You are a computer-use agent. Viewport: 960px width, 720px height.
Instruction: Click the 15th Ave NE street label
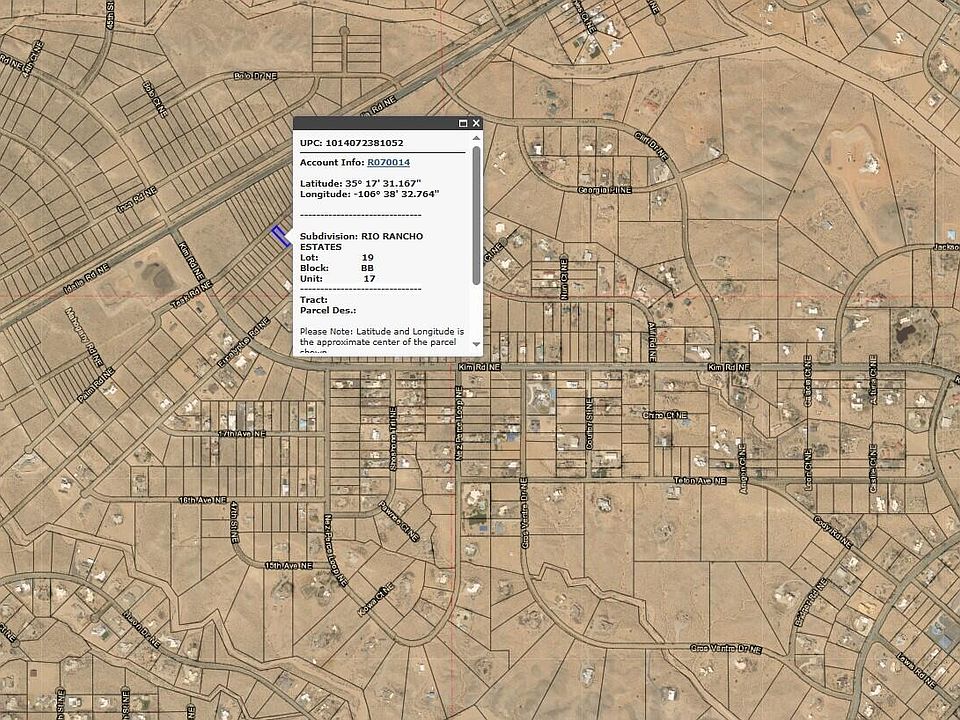(x=288, y=566)
